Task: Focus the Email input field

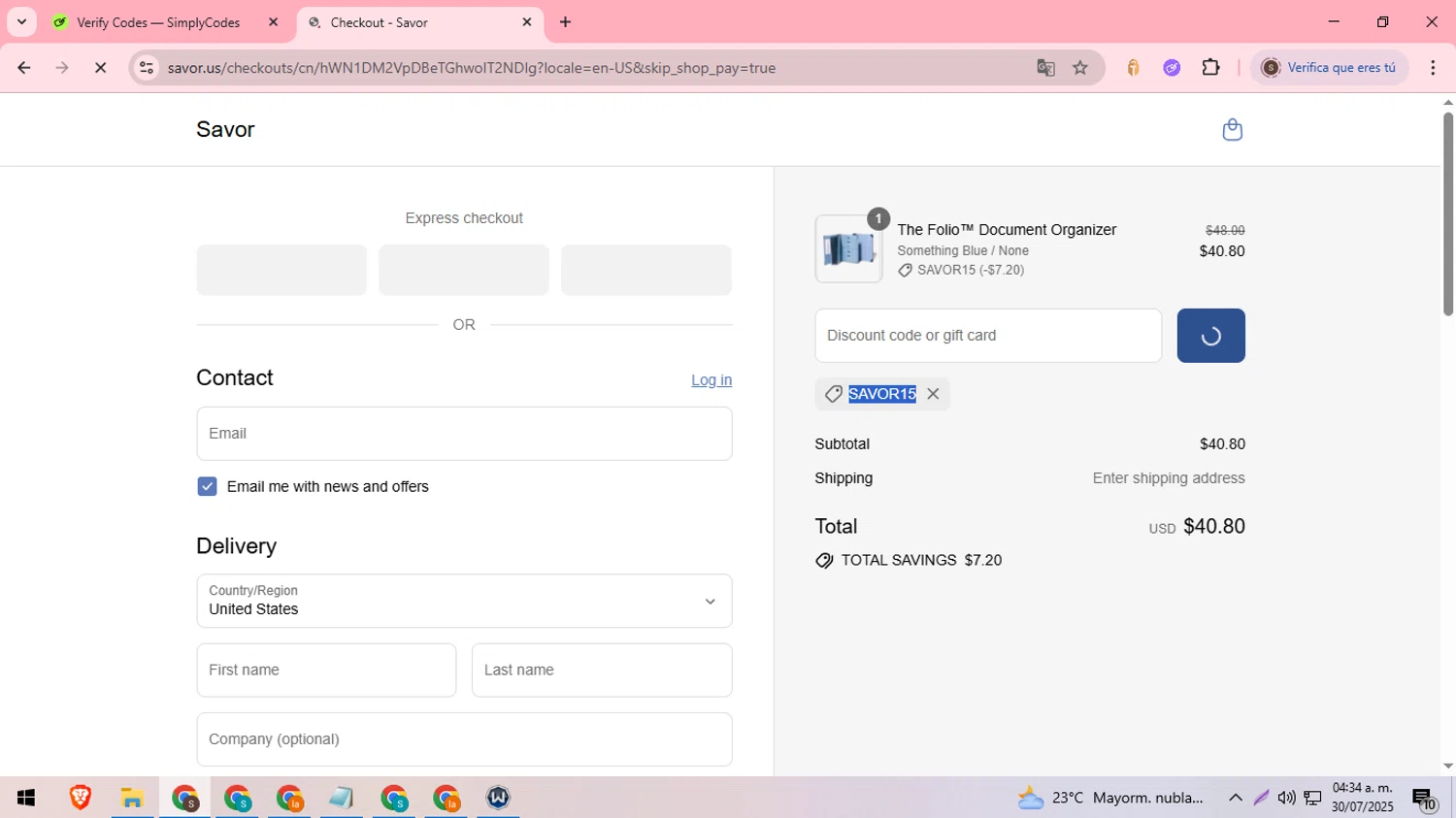Action: (x=464, y=434)
